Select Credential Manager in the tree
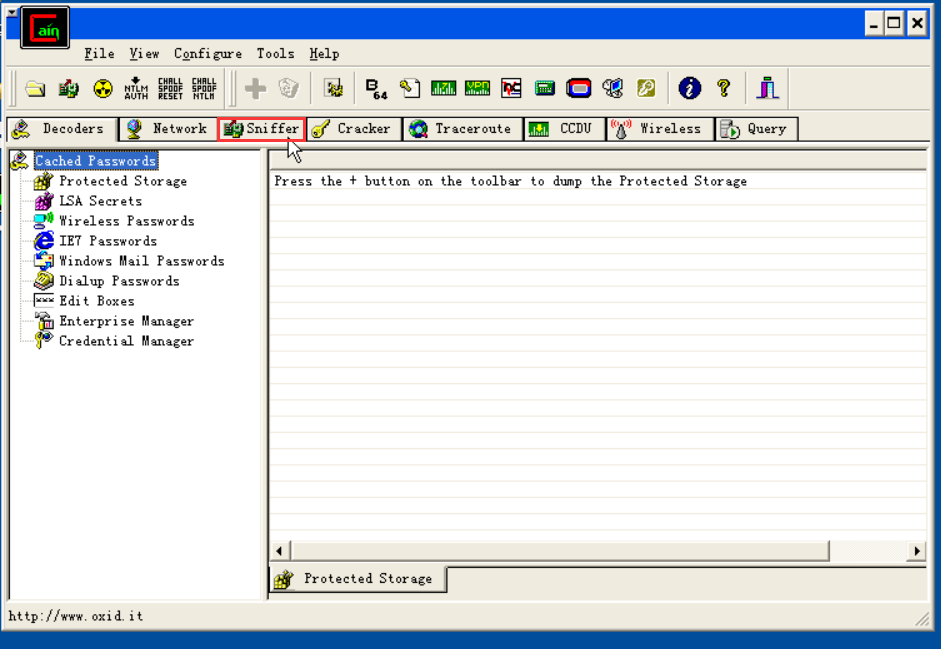This screenshot has height=649, width=941. [126, 341]
